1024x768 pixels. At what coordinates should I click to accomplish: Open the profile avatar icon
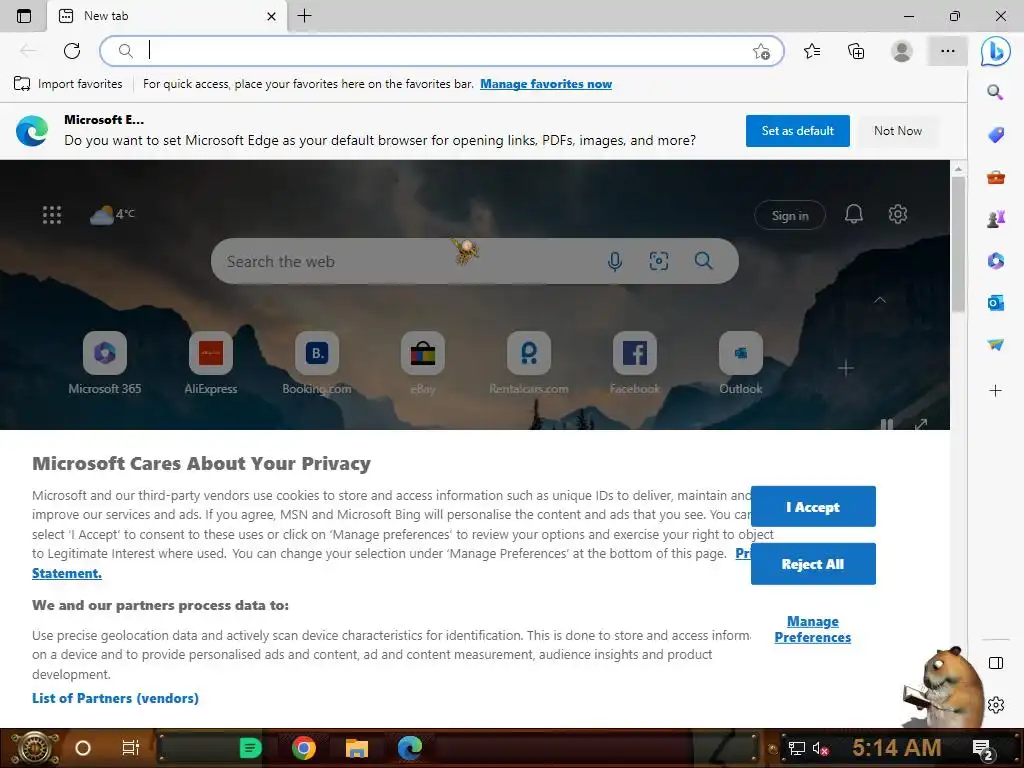tap(902, 51)
